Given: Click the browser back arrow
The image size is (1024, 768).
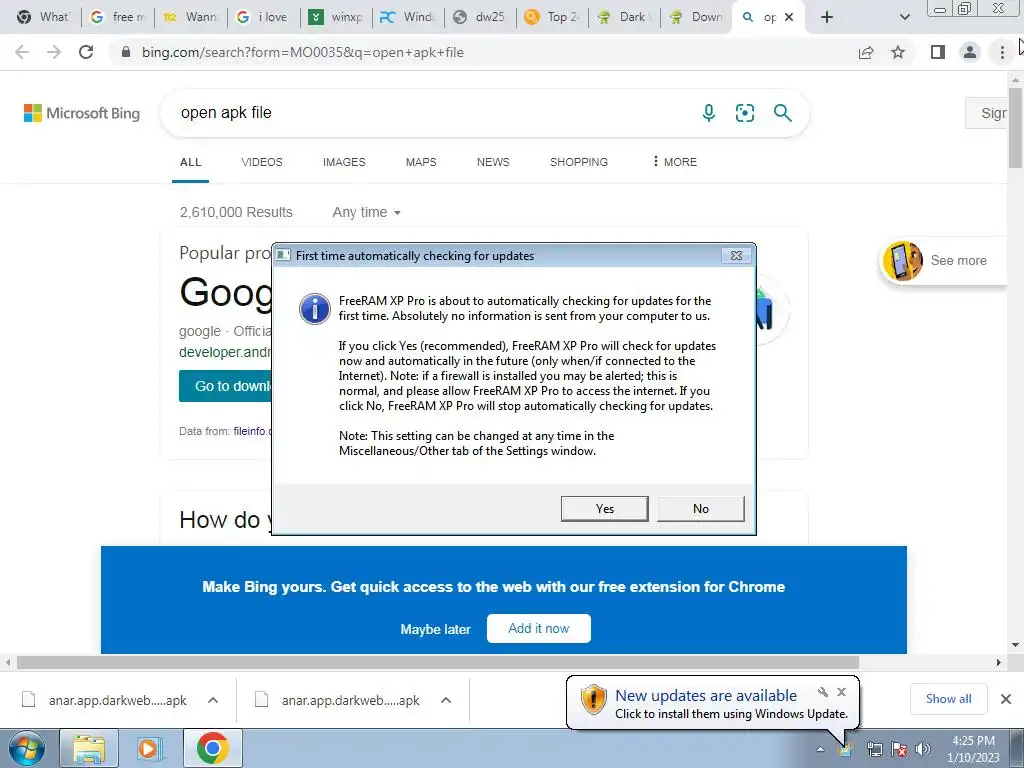Looking at the screenshot, I should click(22, 52).
